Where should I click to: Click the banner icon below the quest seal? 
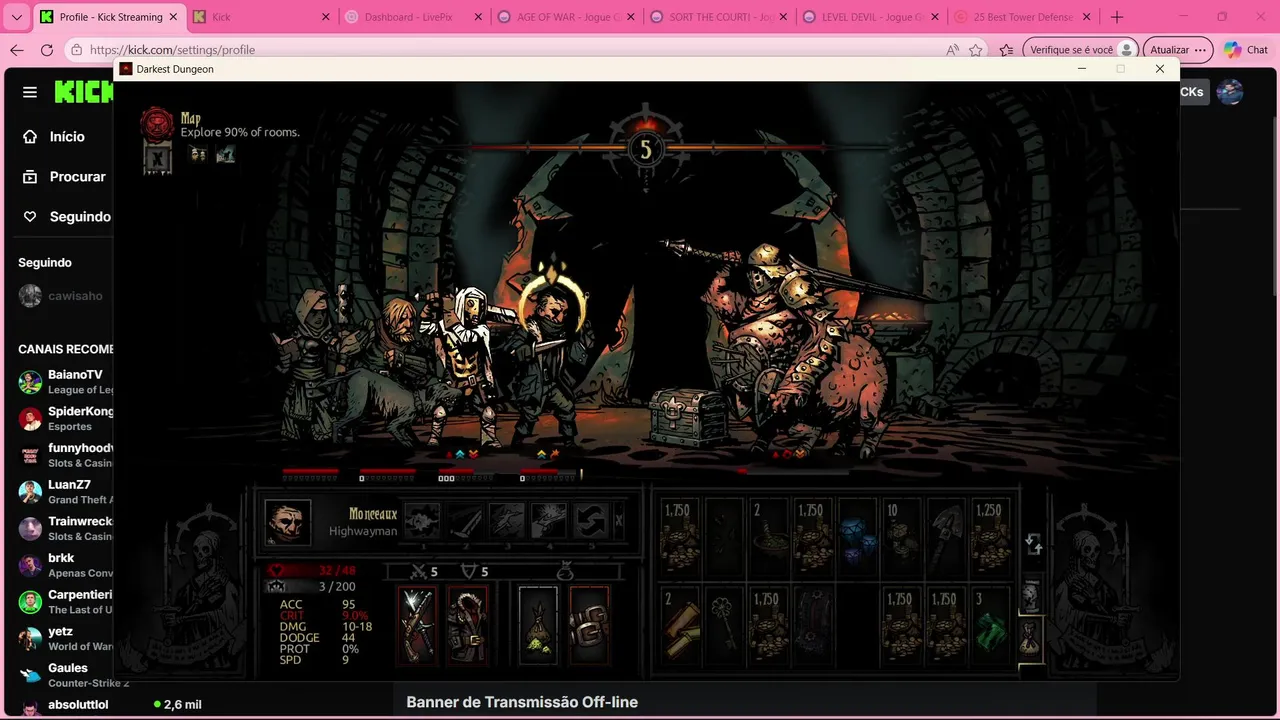coord(158,158)
